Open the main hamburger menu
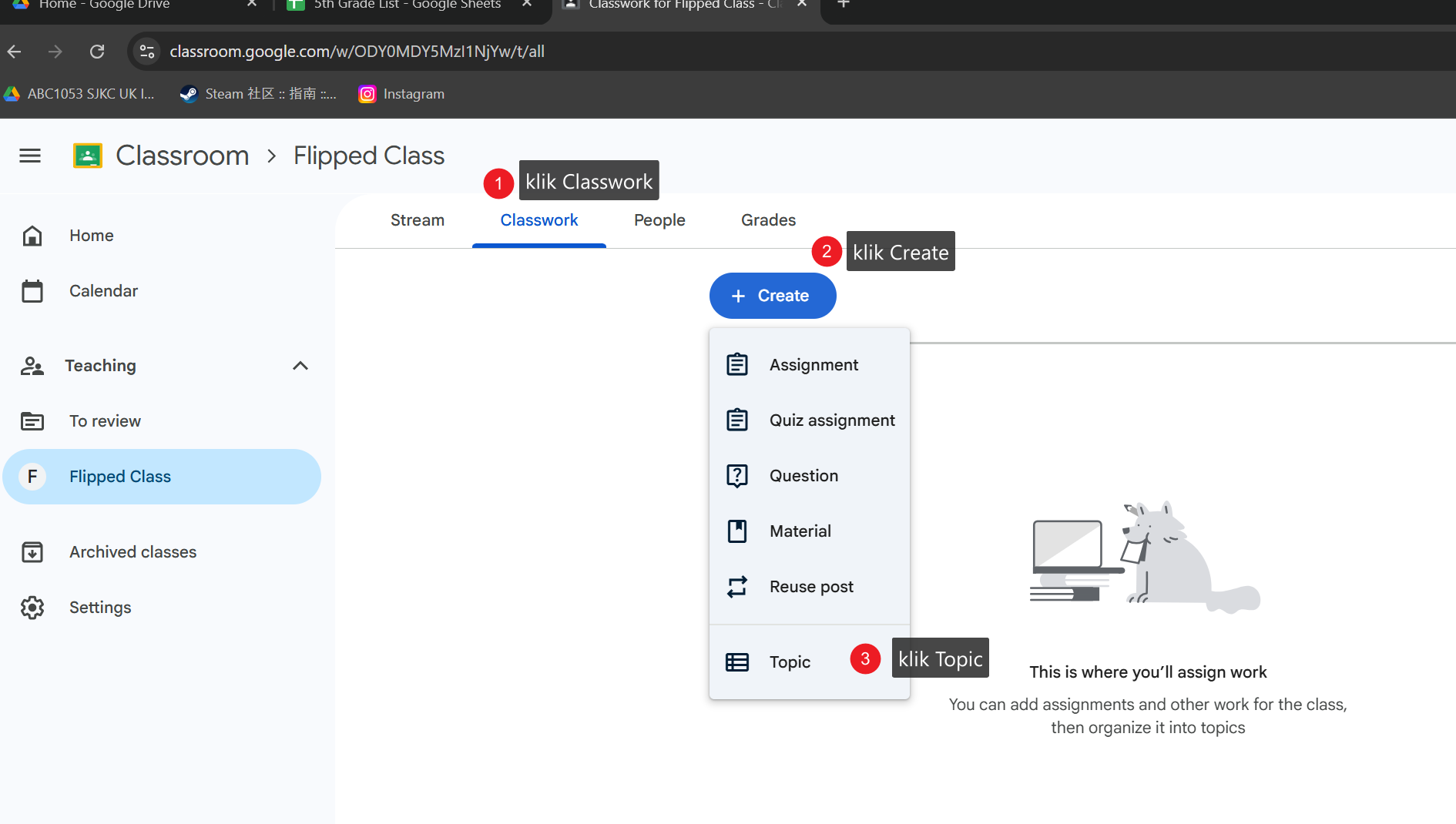Screen dimensions: 1456x824 point(30,156)
